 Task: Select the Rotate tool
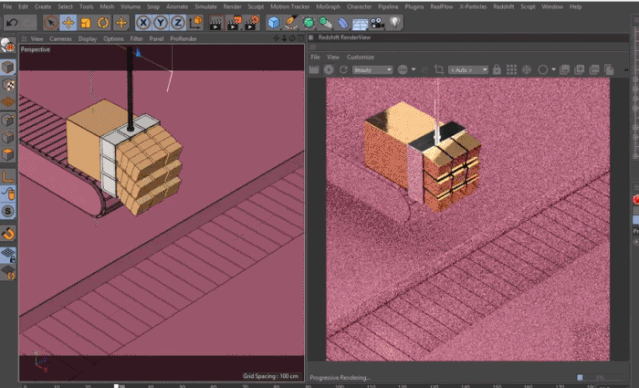[x=103, y=22]
